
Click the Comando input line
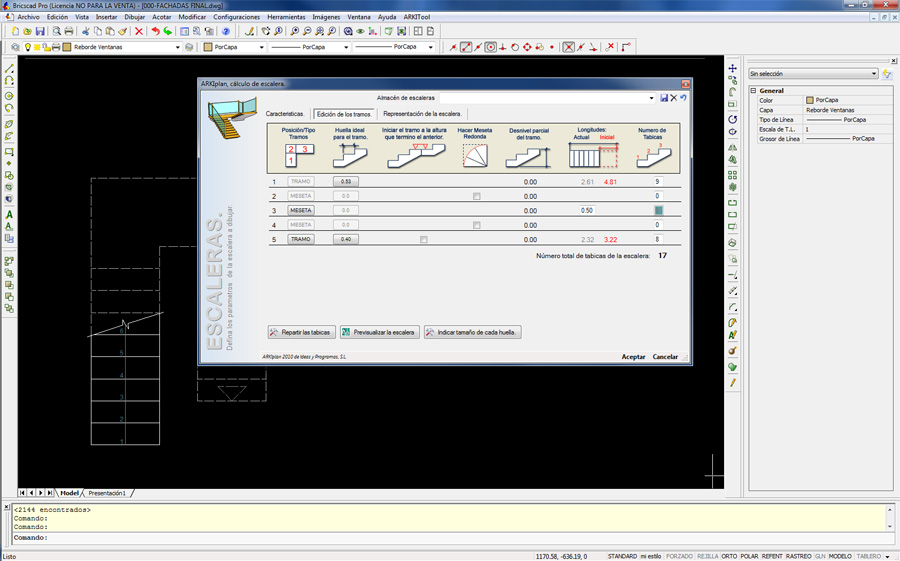451,538
